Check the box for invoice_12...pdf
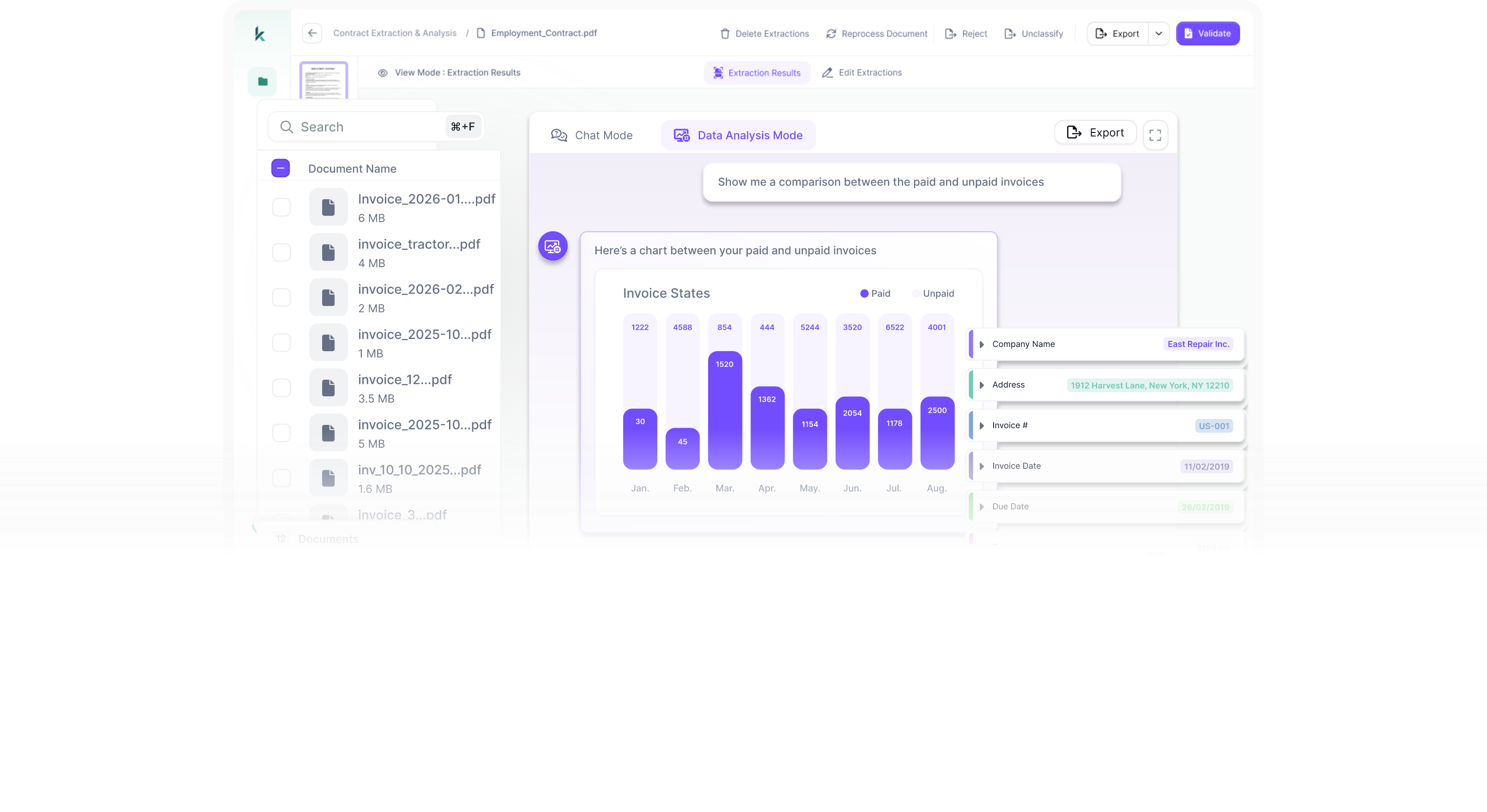The height and width of the screenshot is (812, 1487). 281,388
